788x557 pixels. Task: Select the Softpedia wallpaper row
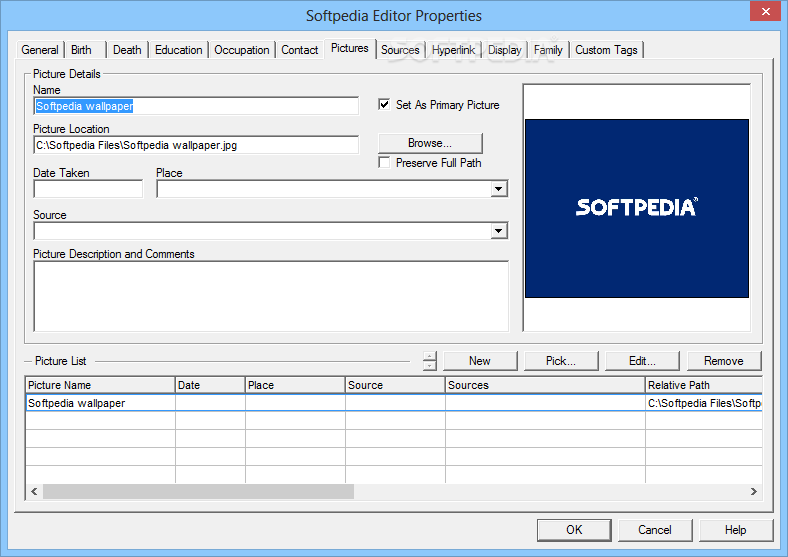(x=394, y=403)
